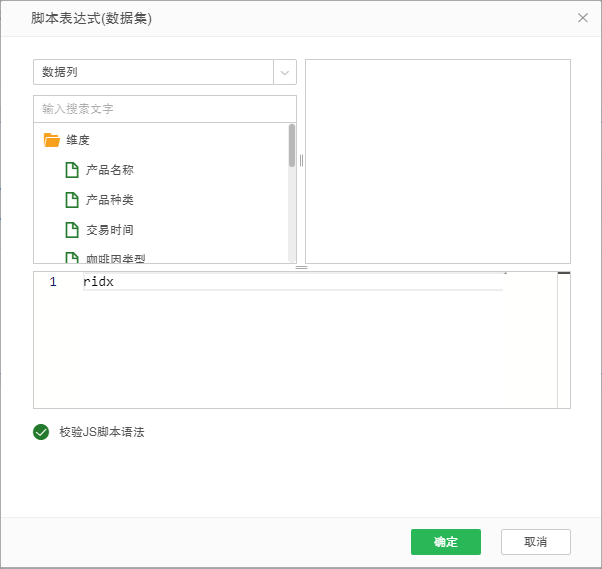This screenshot has width=602, height=569.
Task: Click the file icon next to 产品名称
Action: 71,170
